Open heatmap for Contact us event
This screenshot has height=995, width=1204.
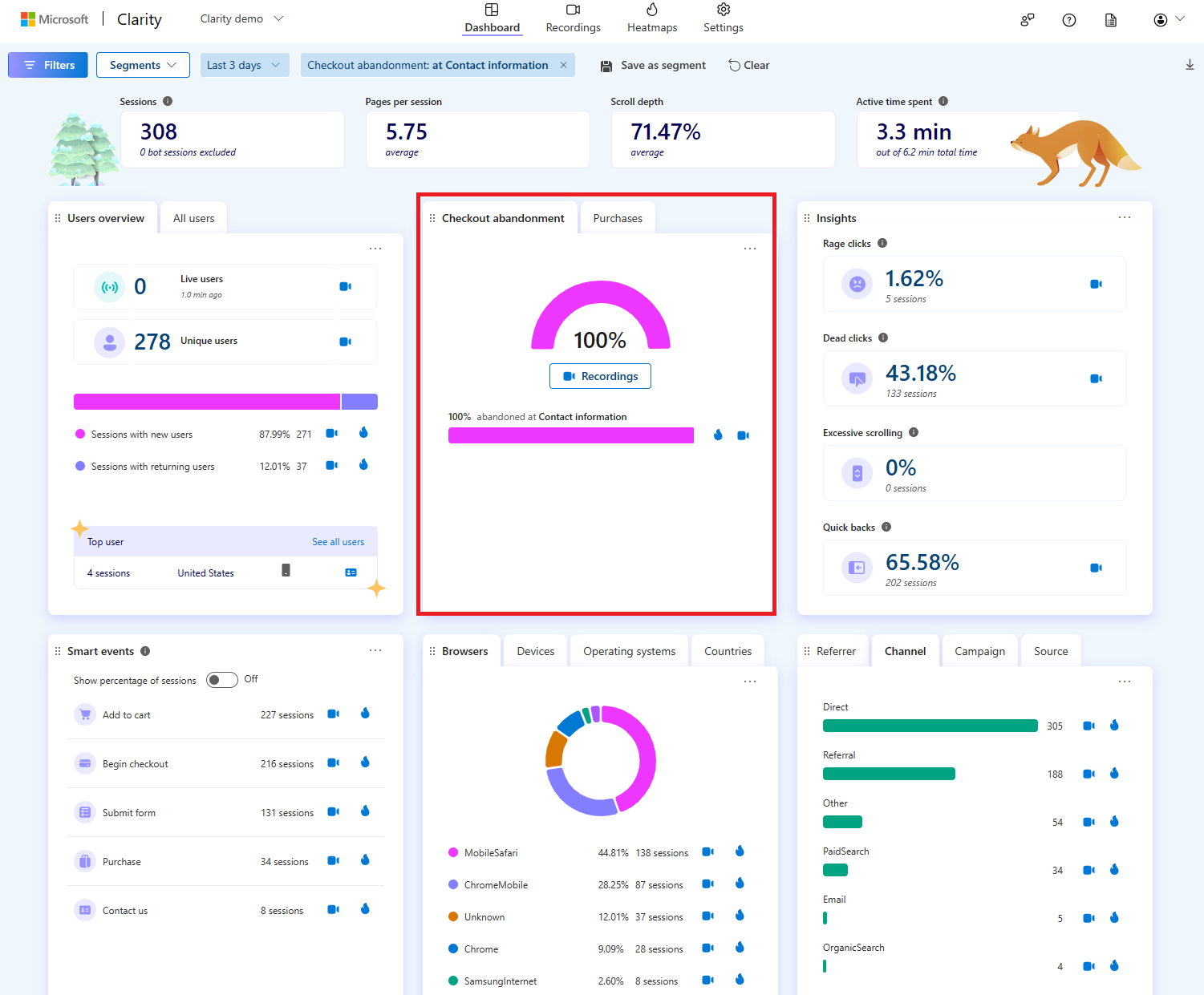click(365, 909)
